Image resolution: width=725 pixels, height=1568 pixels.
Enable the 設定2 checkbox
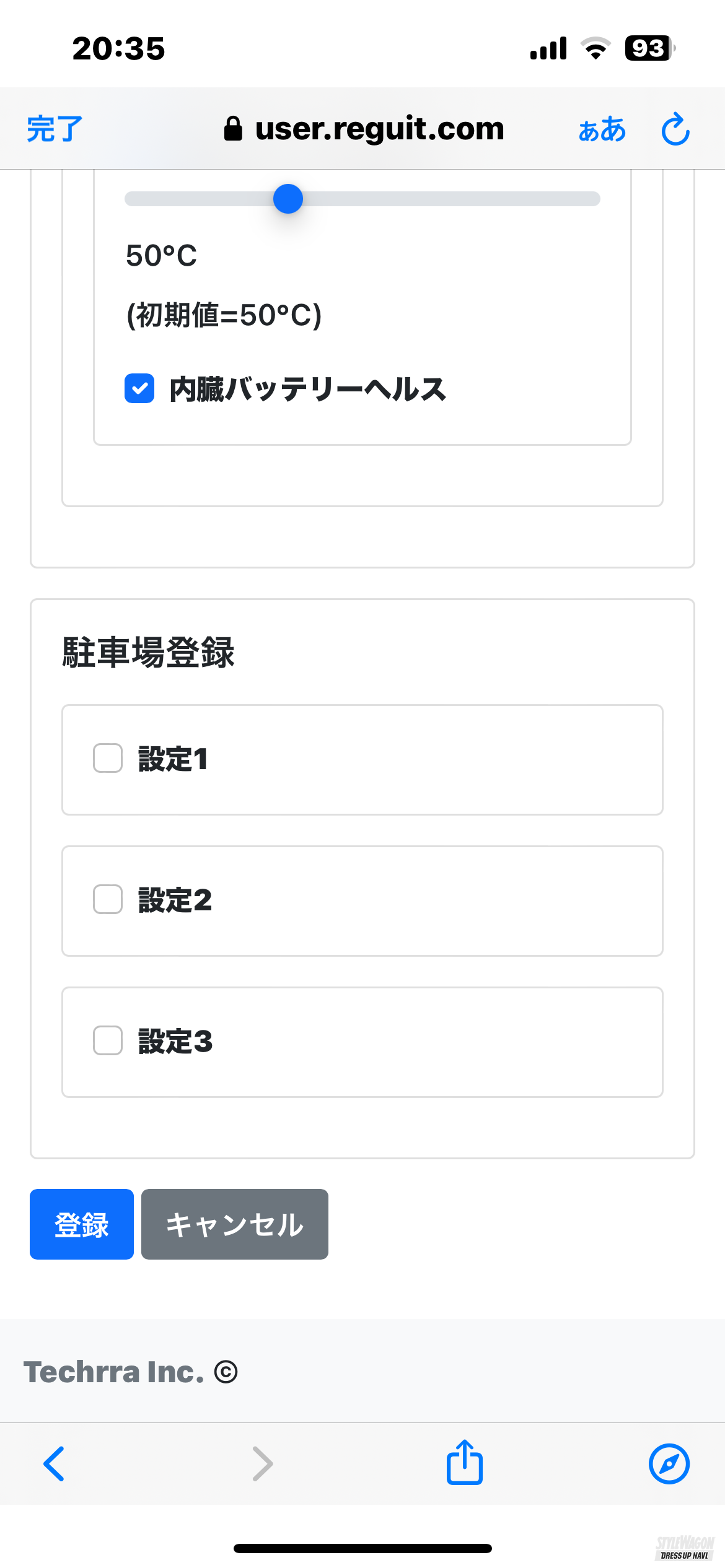point(108,899)
